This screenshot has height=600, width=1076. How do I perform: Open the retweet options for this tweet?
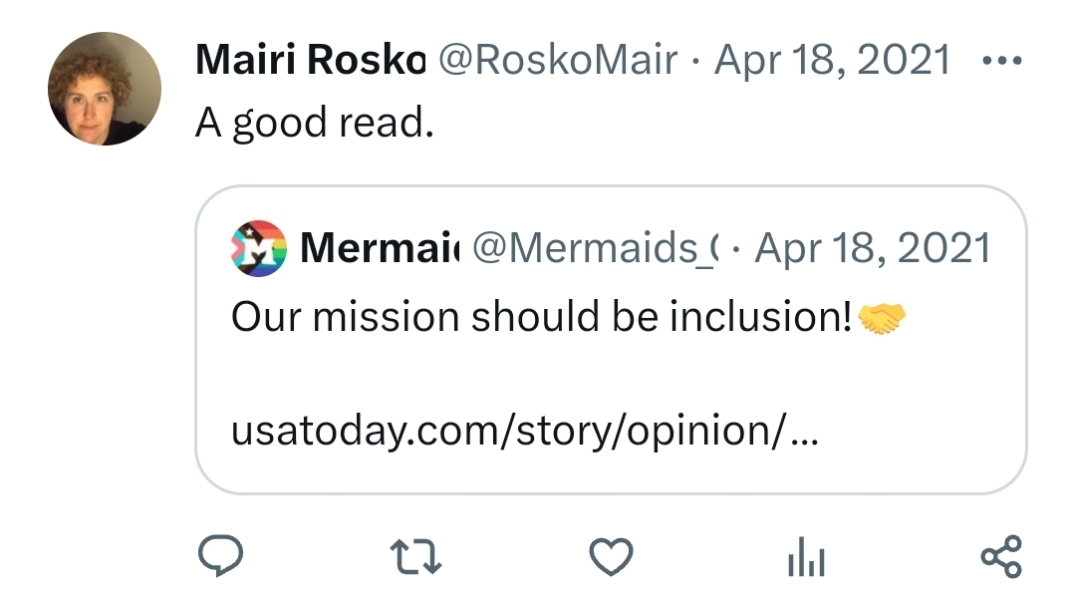pyautogui.click(x=412, y=557)
